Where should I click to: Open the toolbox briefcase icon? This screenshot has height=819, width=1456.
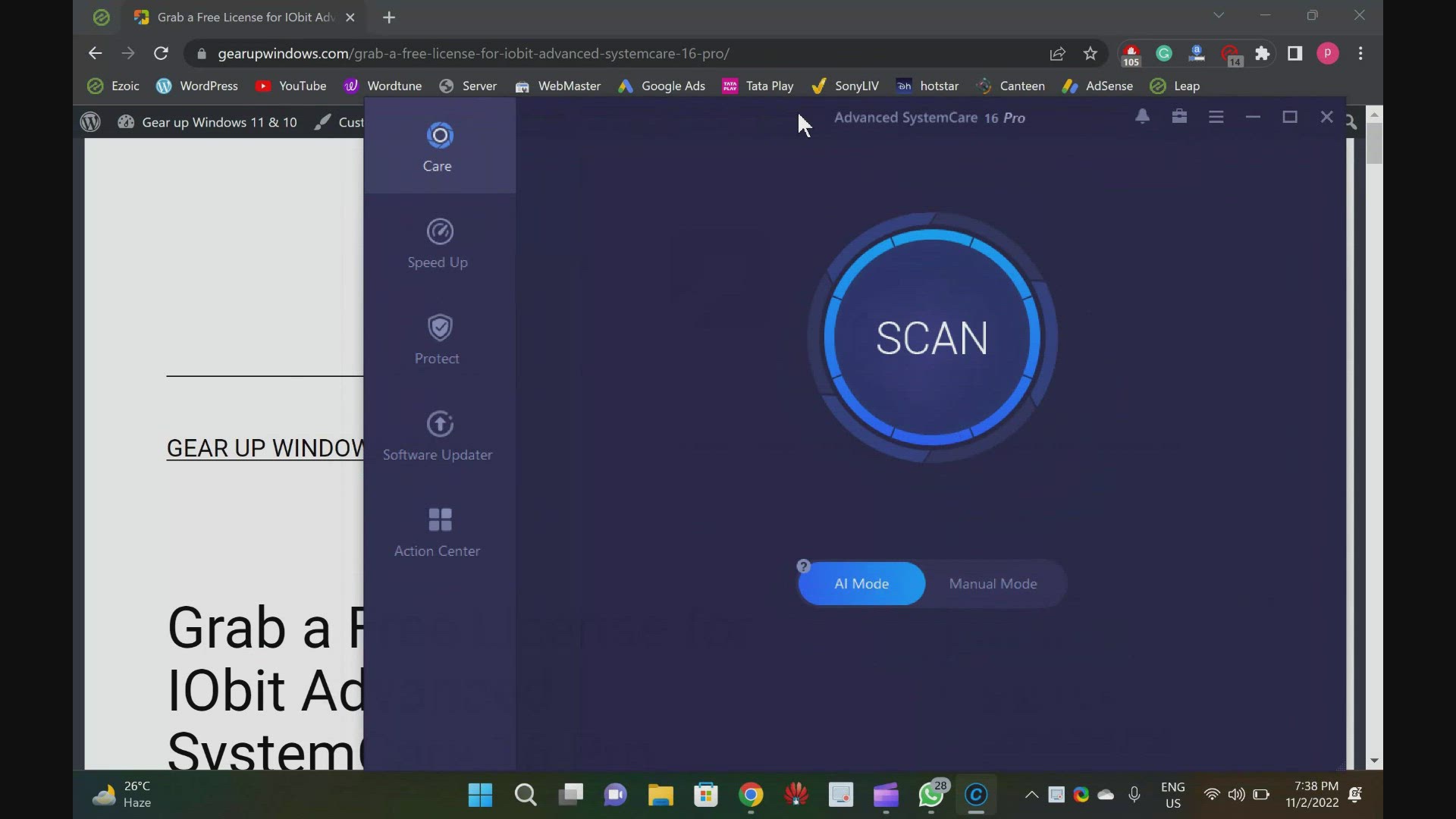pos(1179,117)
